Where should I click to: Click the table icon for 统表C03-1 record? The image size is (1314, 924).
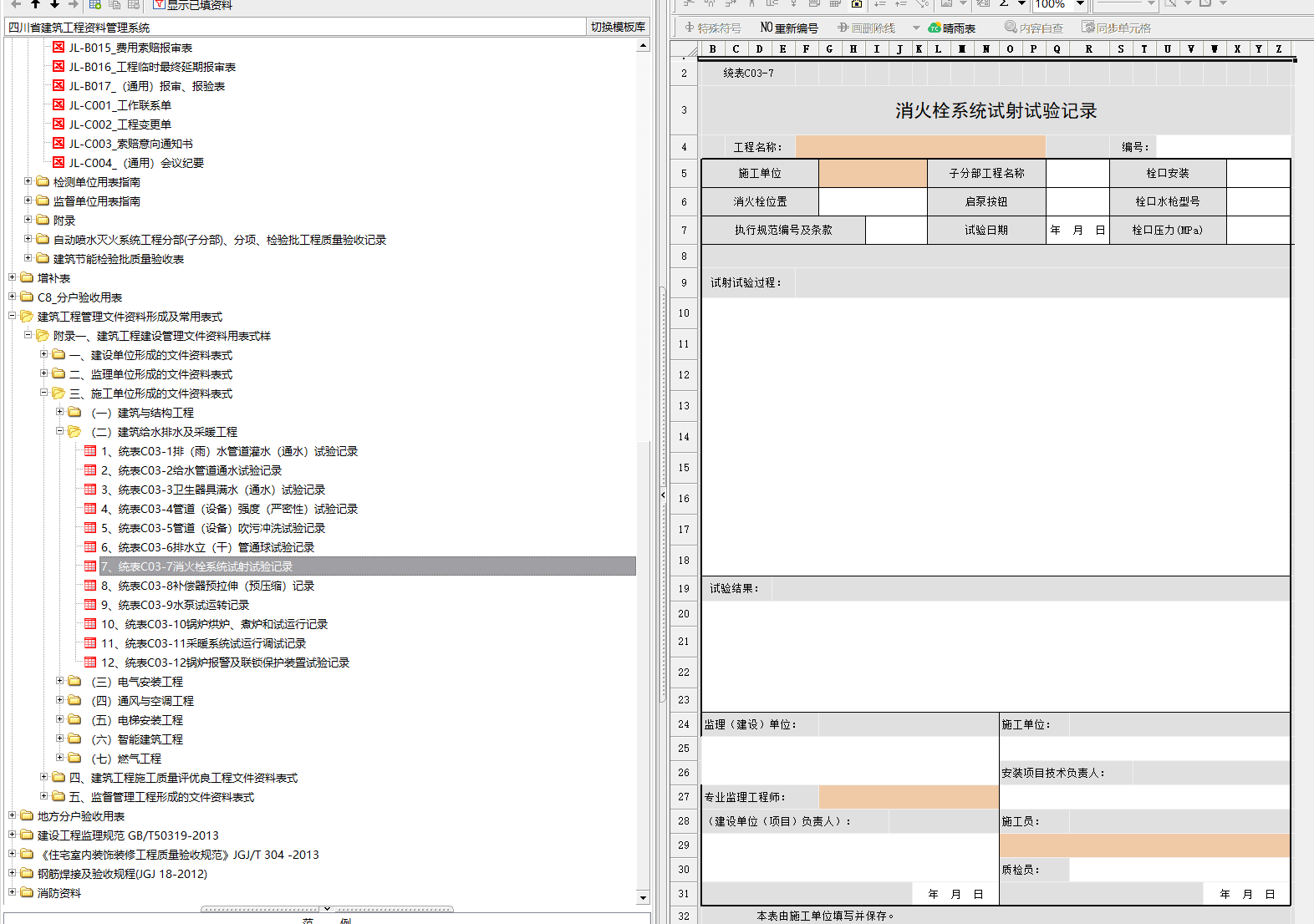point(90,451)
